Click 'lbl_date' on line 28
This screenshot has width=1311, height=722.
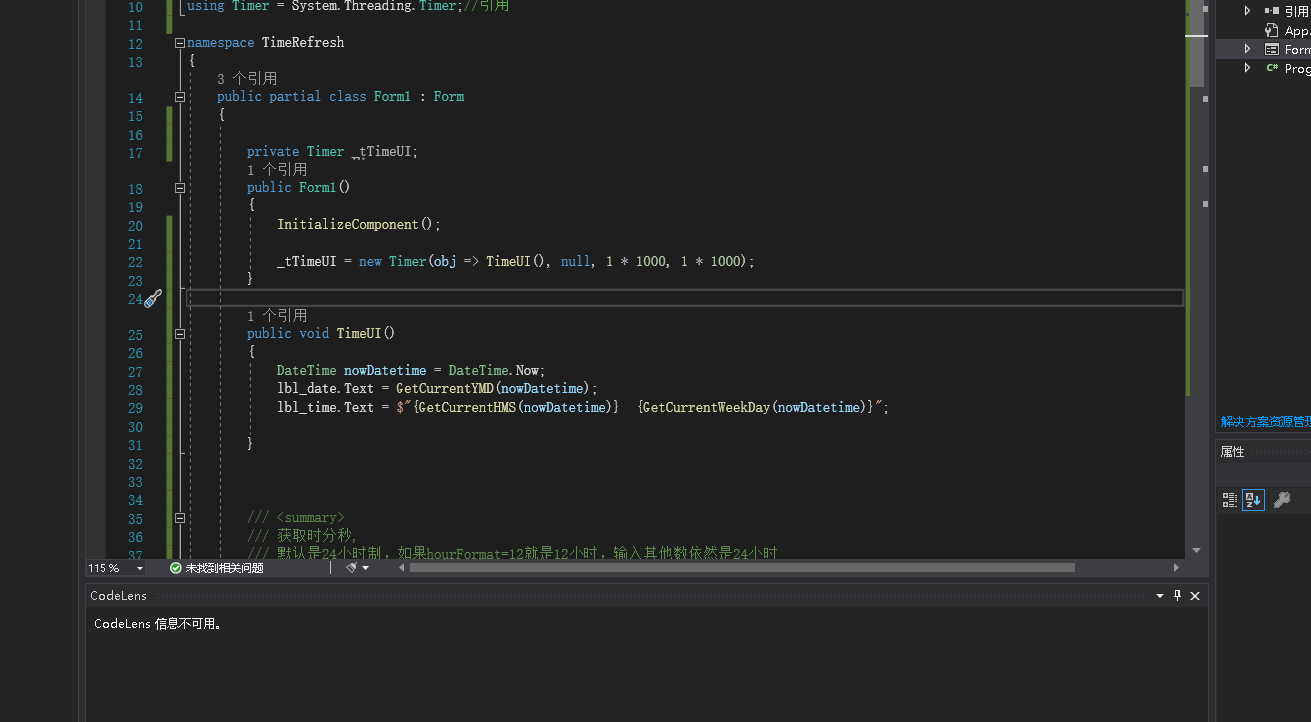pyautogui.click(x=307, y=389)
